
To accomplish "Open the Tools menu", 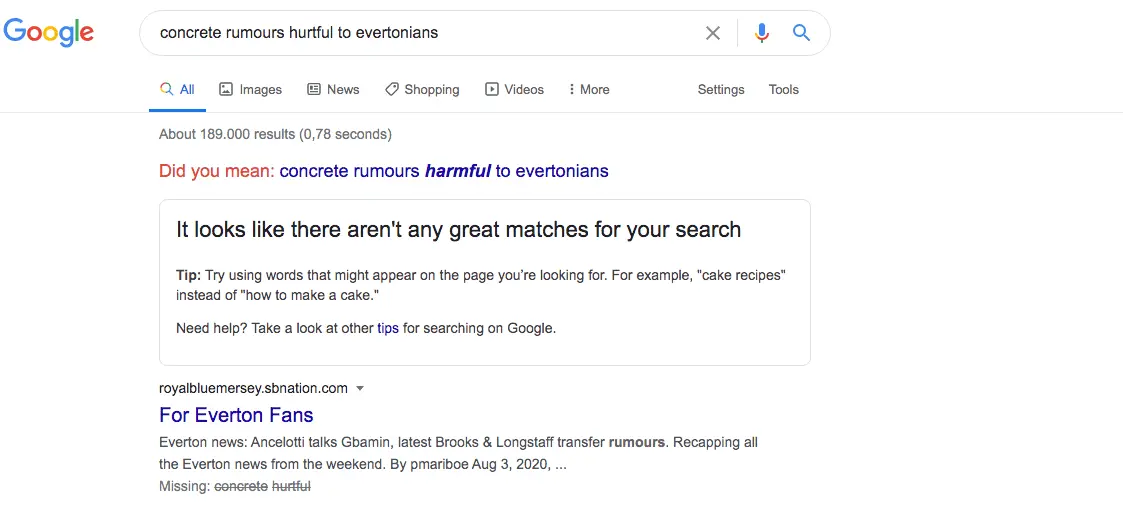I will [783, 89].
